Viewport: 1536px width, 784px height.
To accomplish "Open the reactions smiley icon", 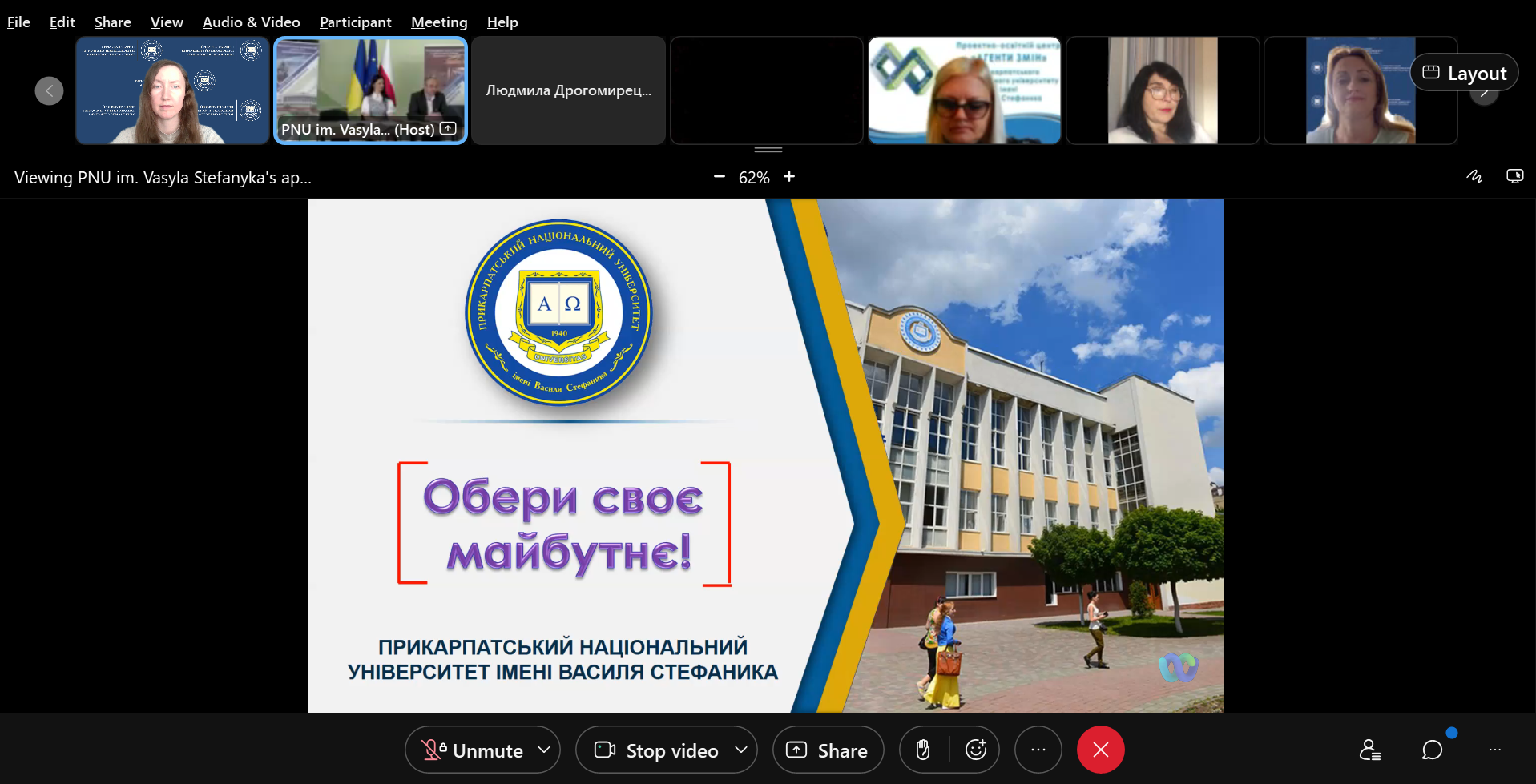I will tap(975, 750).
